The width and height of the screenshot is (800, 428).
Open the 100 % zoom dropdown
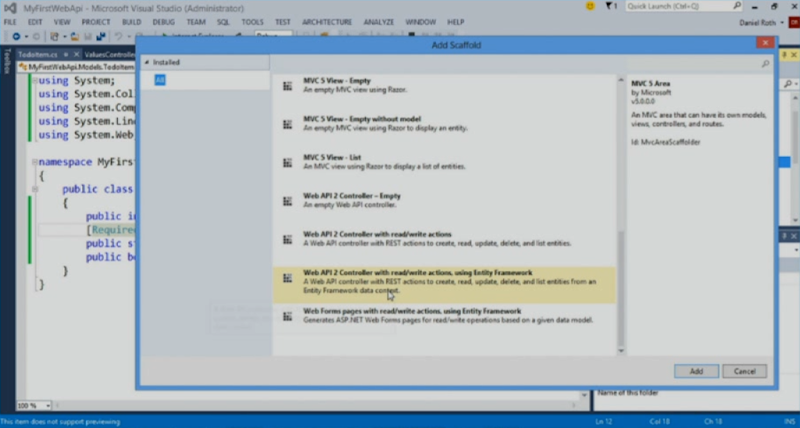point(48,406)
